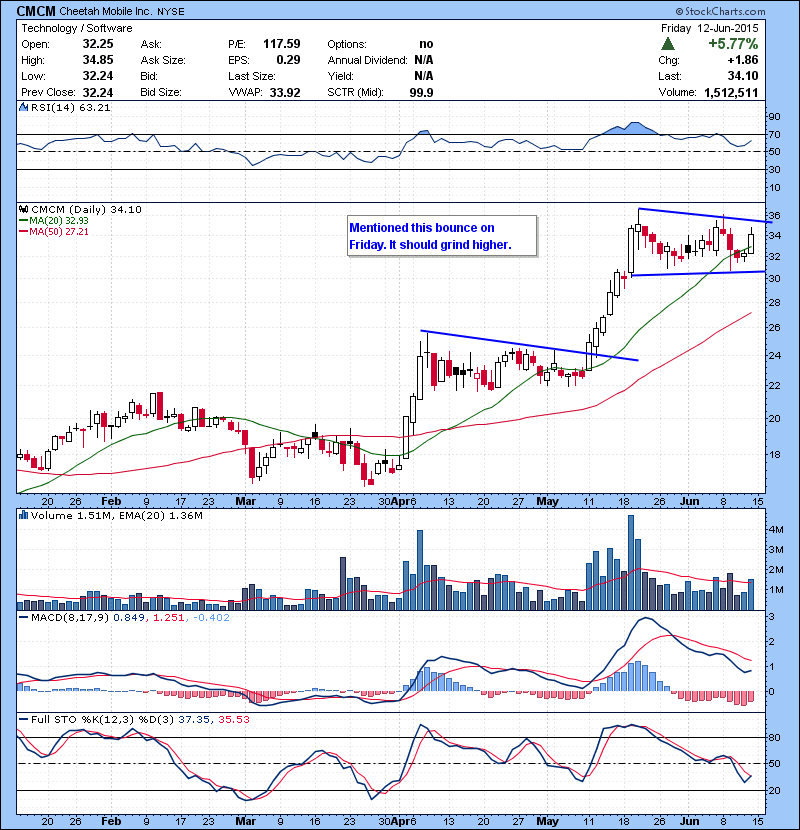This screenshot has height=830, width=800.
Task: Click the date Friday 12-Jun-2015
Action: point(709,28)
